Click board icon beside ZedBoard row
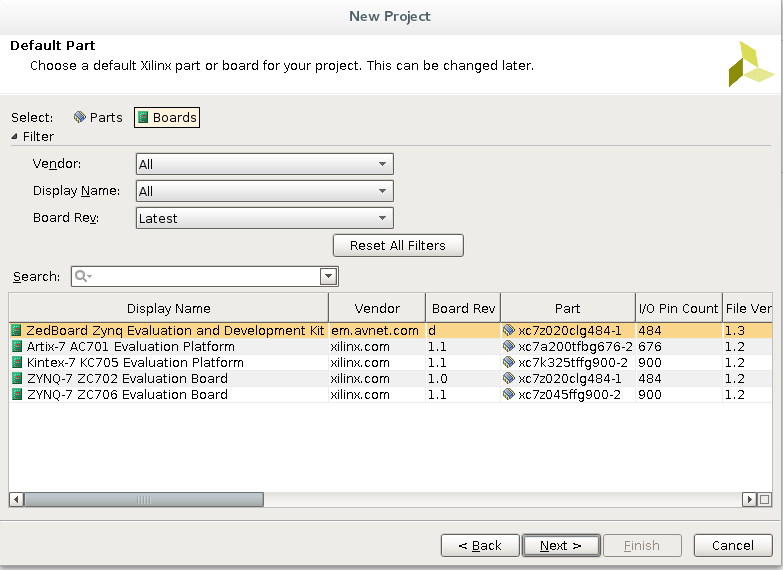 click(17, 330)
